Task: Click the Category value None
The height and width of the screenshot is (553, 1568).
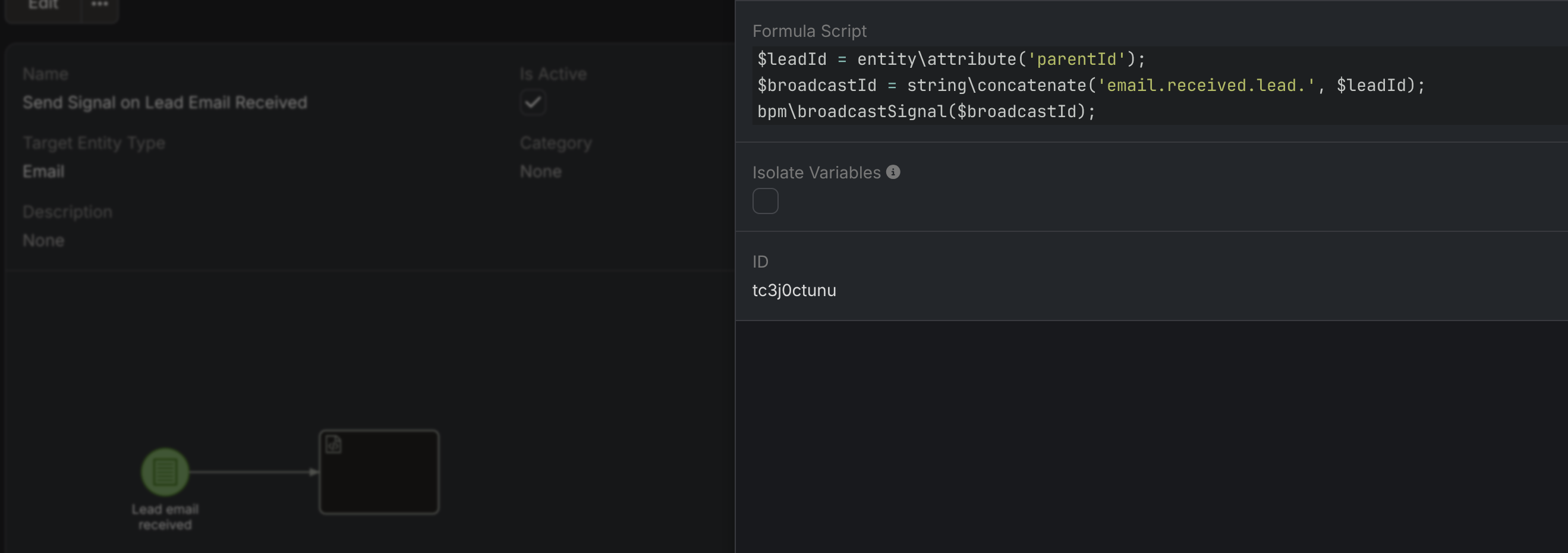Action: click(540, 172)
